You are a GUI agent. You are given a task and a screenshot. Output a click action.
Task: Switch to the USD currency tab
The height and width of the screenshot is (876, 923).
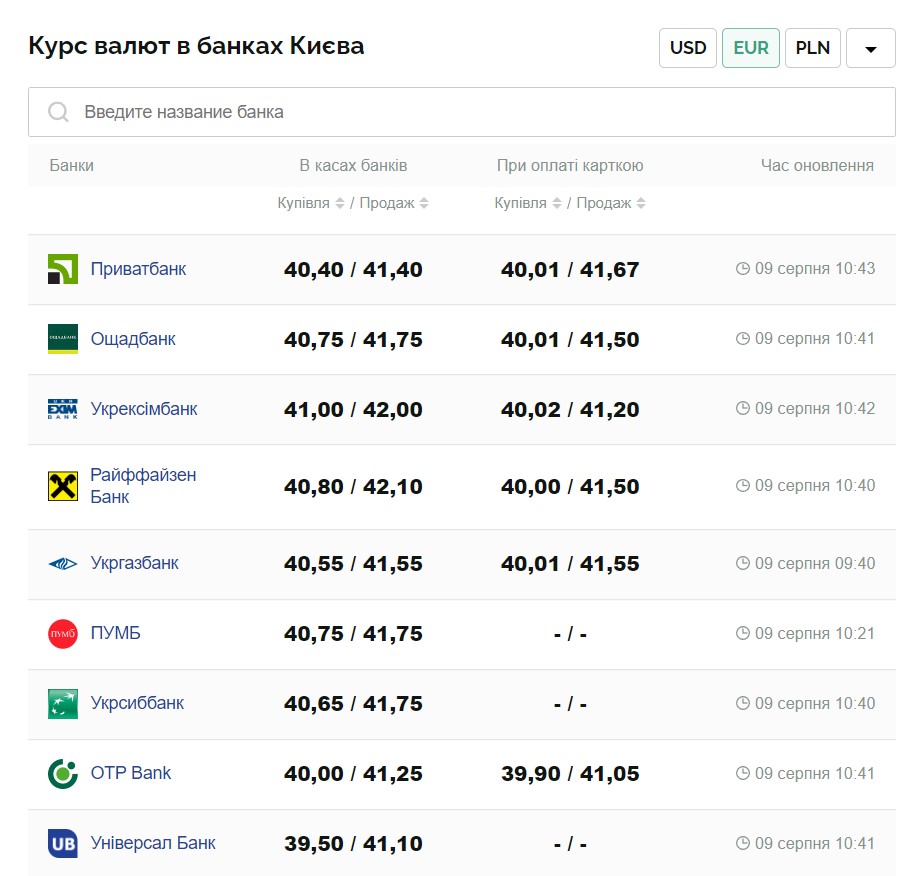(688, 48)
